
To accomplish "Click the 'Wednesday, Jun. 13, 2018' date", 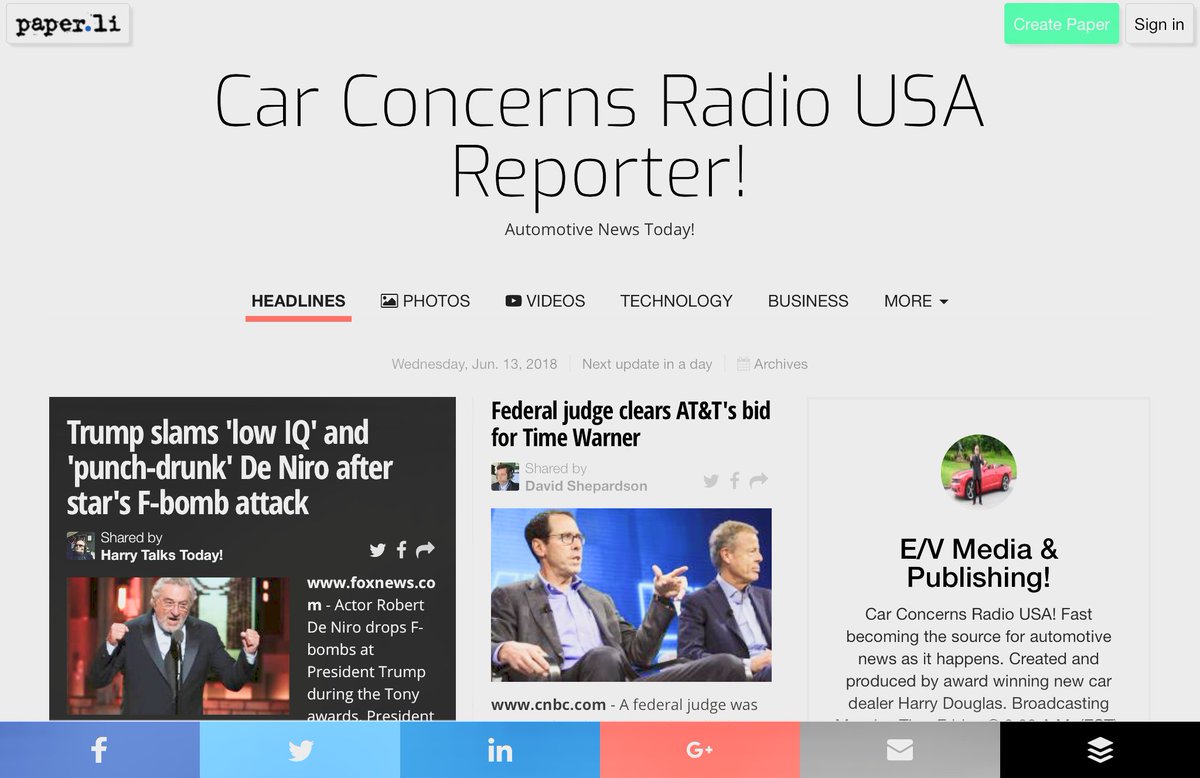I will (x=475, y=364).
